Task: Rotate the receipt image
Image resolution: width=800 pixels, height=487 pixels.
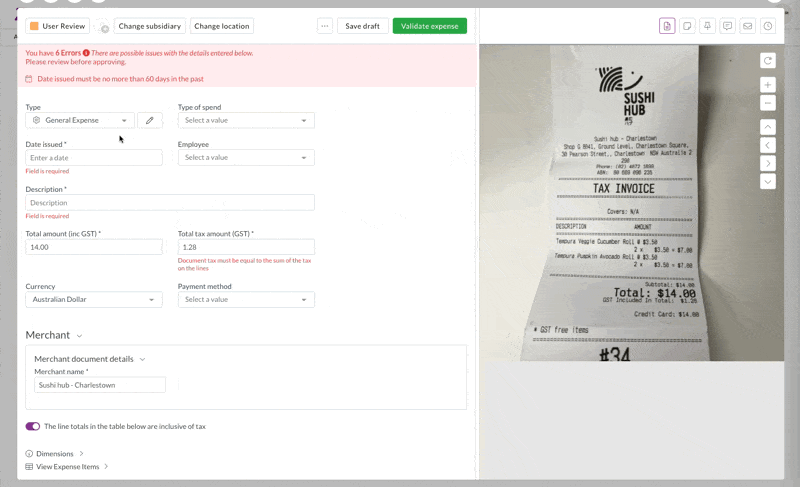Action: pyautogui.click(x=767, y=61)
